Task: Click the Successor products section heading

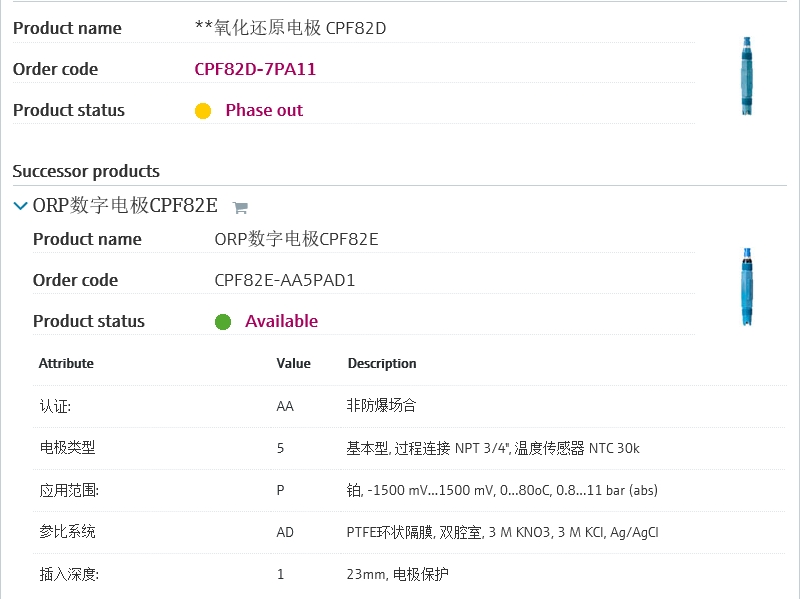Action: [x=86, y=171]
